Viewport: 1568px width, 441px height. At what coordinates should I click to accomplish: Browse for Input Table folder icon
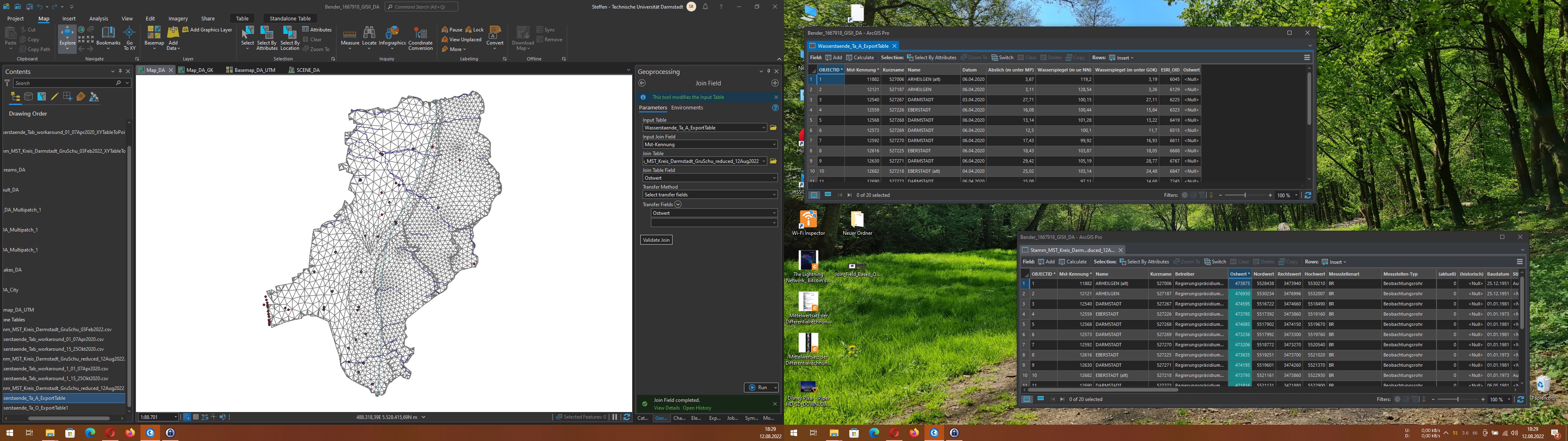(773, 128)
